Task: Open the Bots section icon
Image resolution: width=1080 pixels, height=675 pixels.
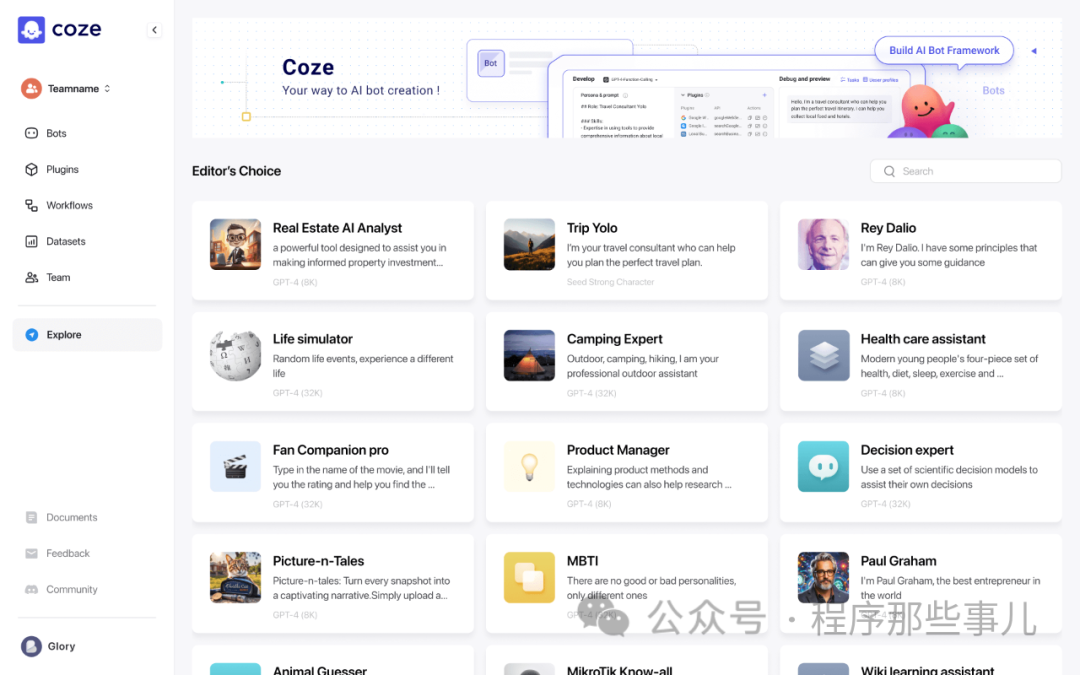Action: point(32,133)
